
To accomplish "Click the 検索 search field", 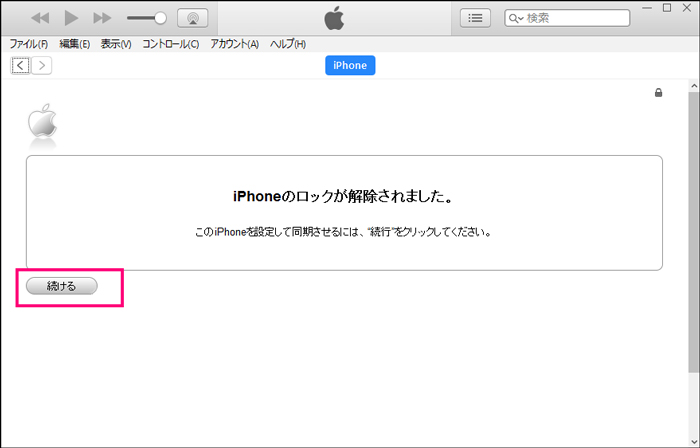I will pos(567,18).
